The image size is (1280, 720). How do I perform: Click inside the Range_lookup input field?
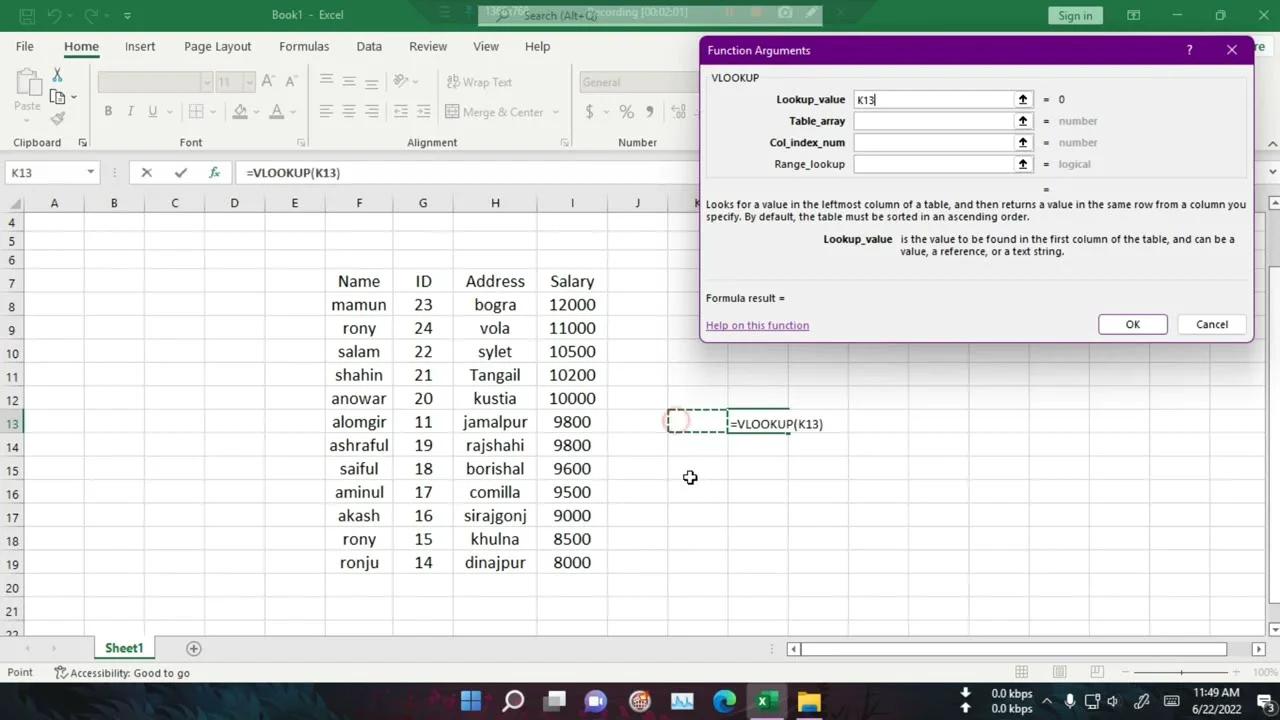932,164
